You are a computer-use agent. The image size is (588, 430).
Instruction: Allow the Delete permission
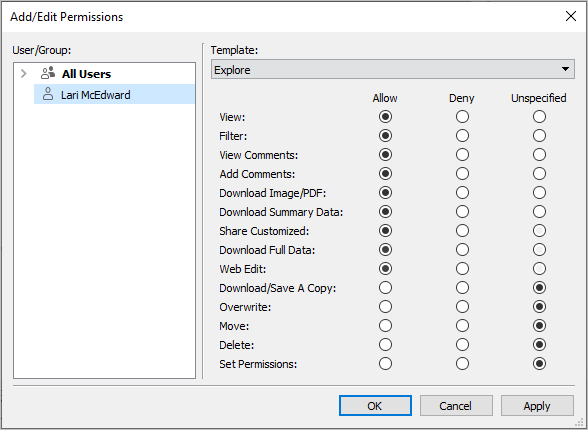385,345
